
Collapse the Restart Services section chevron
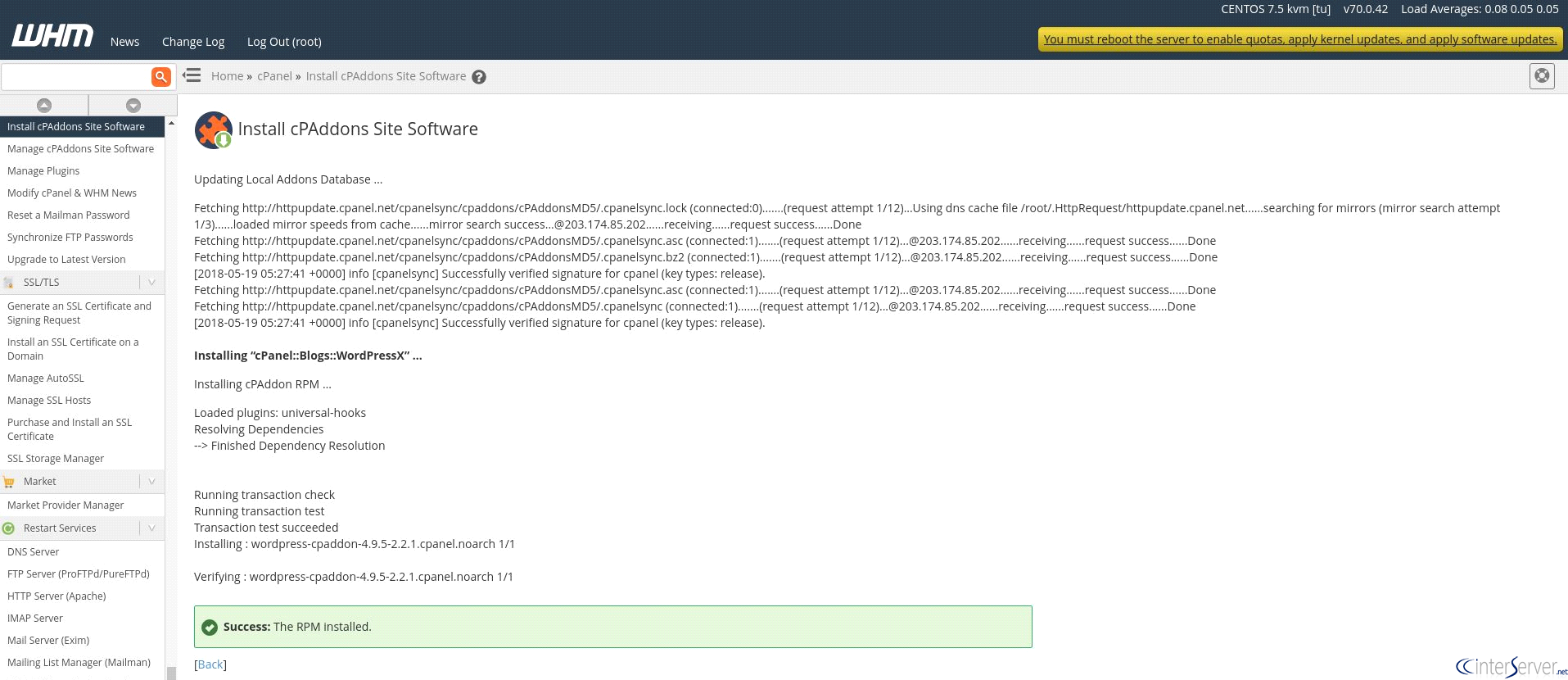tap(151, 528)
